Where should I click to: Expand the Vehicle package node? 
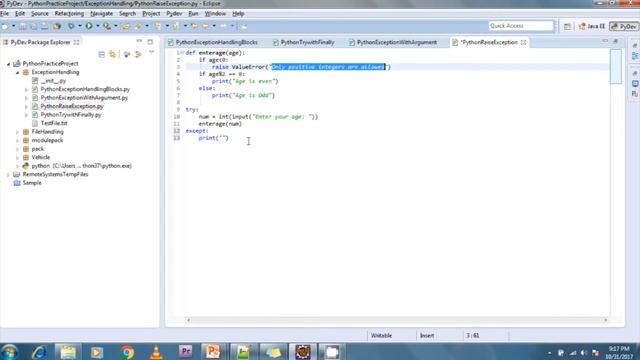[17, 158]
